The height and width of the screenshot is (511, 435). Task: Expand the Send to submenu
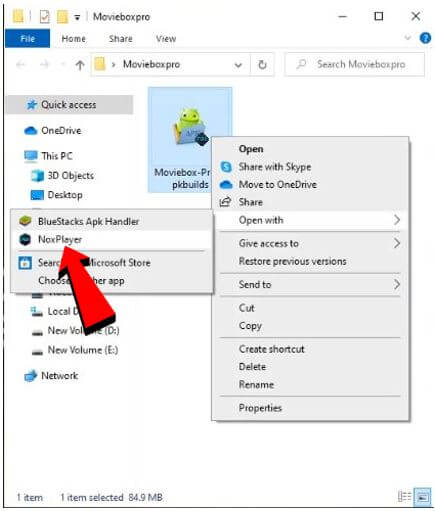(310, 285)
